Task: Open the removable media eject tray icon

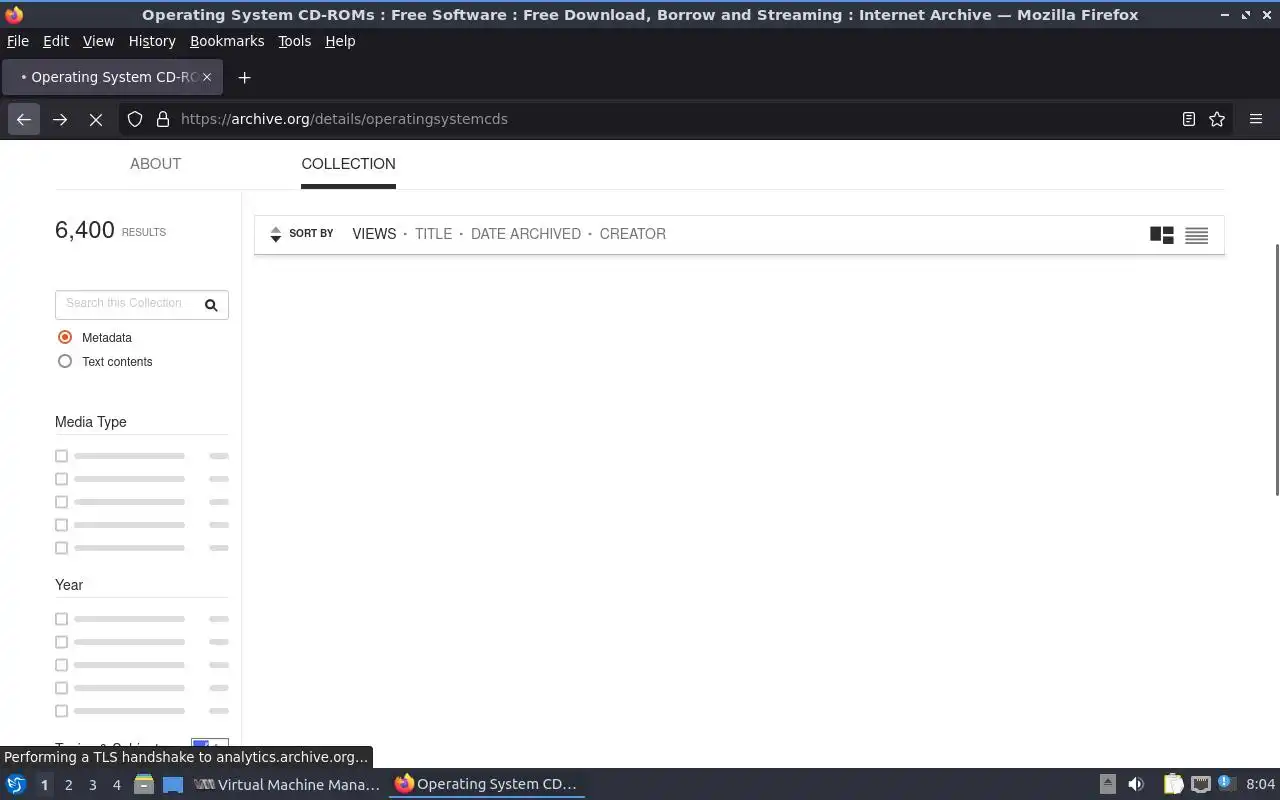Action: click(1107, 784)
